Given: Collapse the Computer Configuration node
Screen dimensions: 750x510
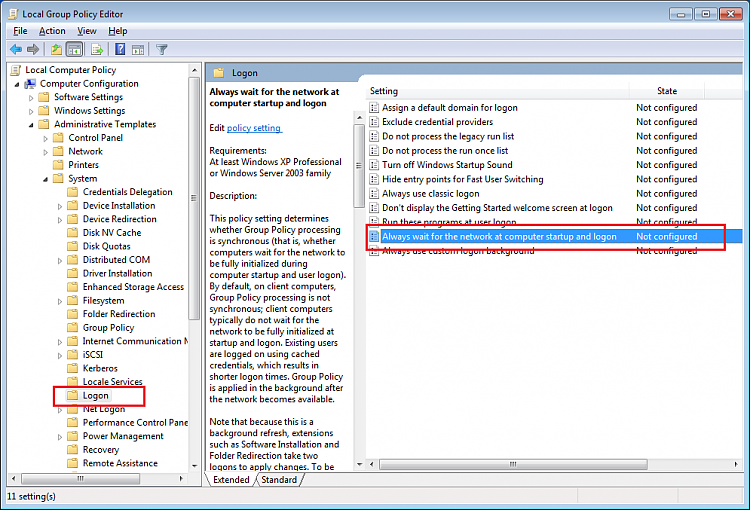Looking at the screenshot, I should (x=17, y=84).
